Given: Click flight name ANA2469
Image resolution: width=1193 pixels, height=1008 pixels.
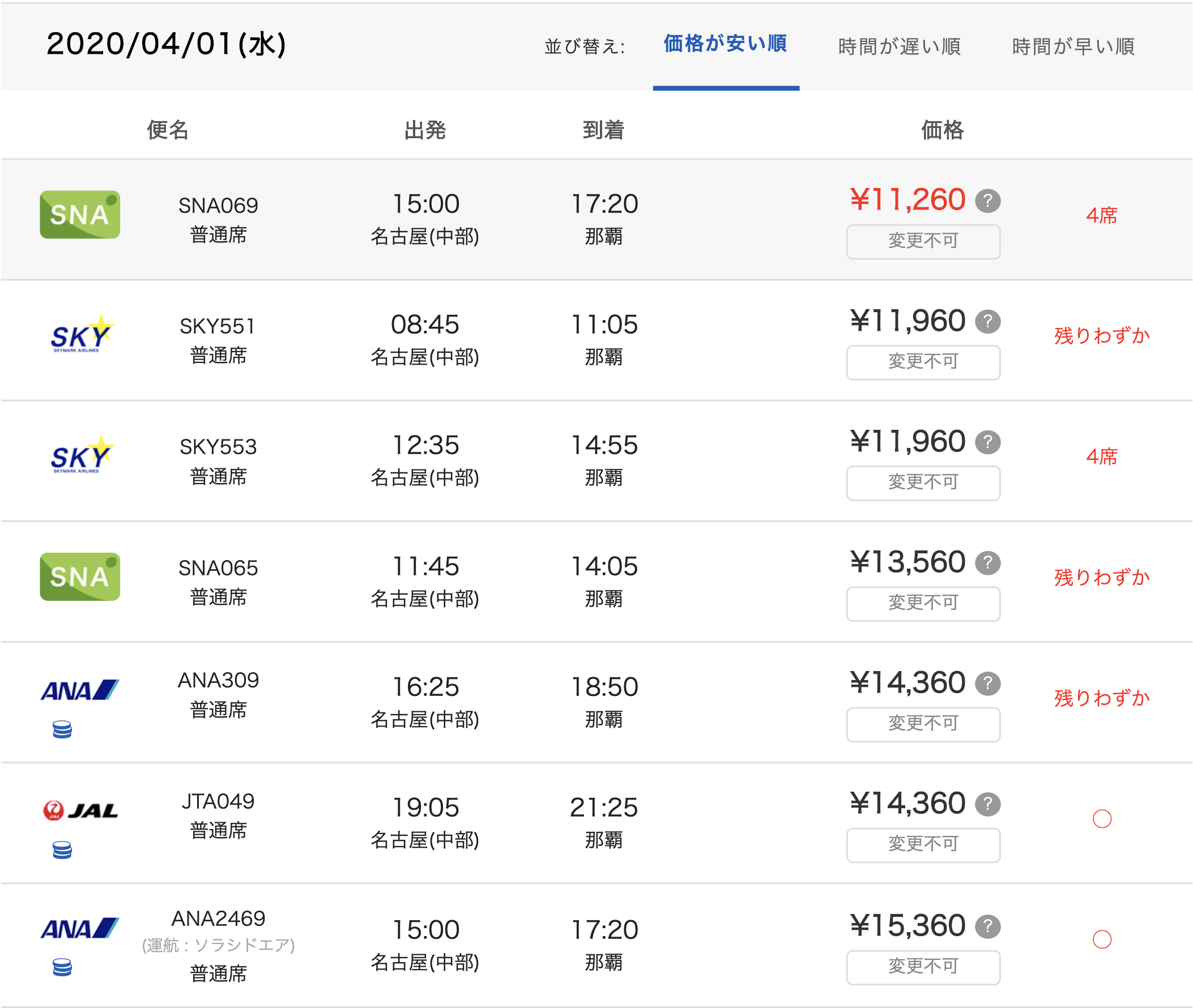Looking at the screenshot, I should 218,919.
